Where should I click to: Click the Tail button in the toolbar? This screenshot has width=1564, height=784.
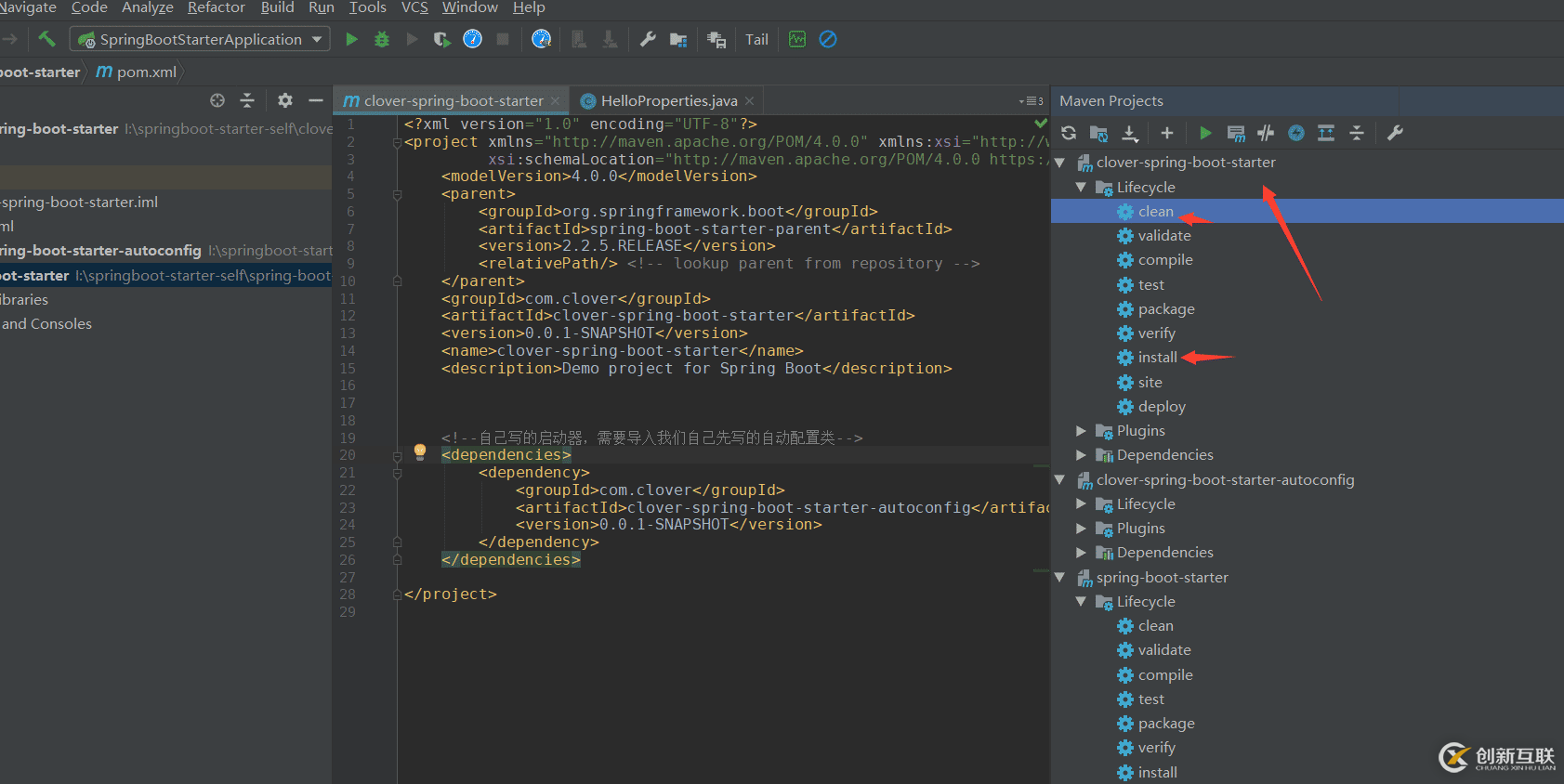click(x=756, y=40)
